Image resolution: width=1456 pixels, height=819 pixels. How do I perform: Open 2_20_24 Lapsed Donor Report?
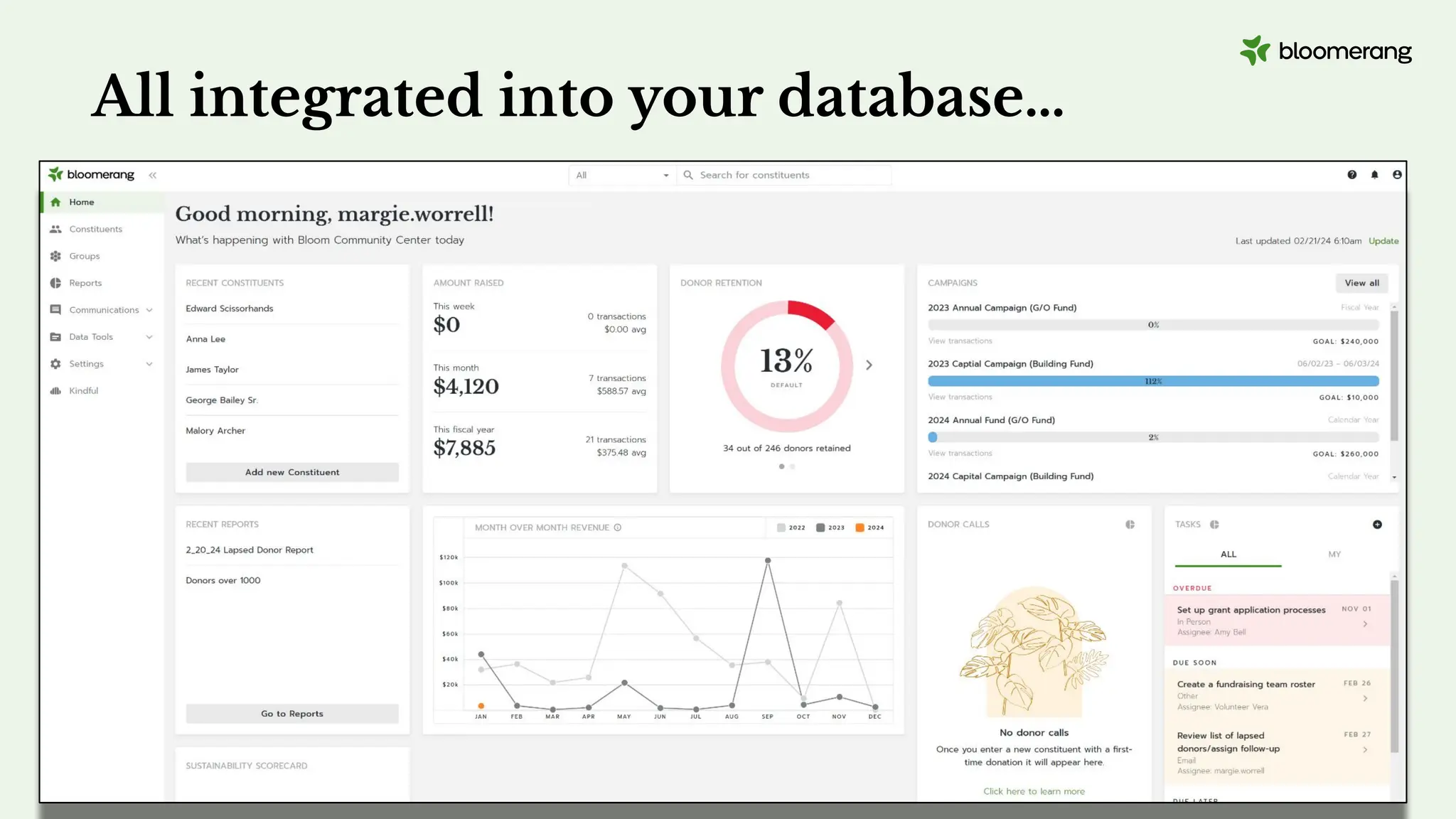[x=250, y=550]
